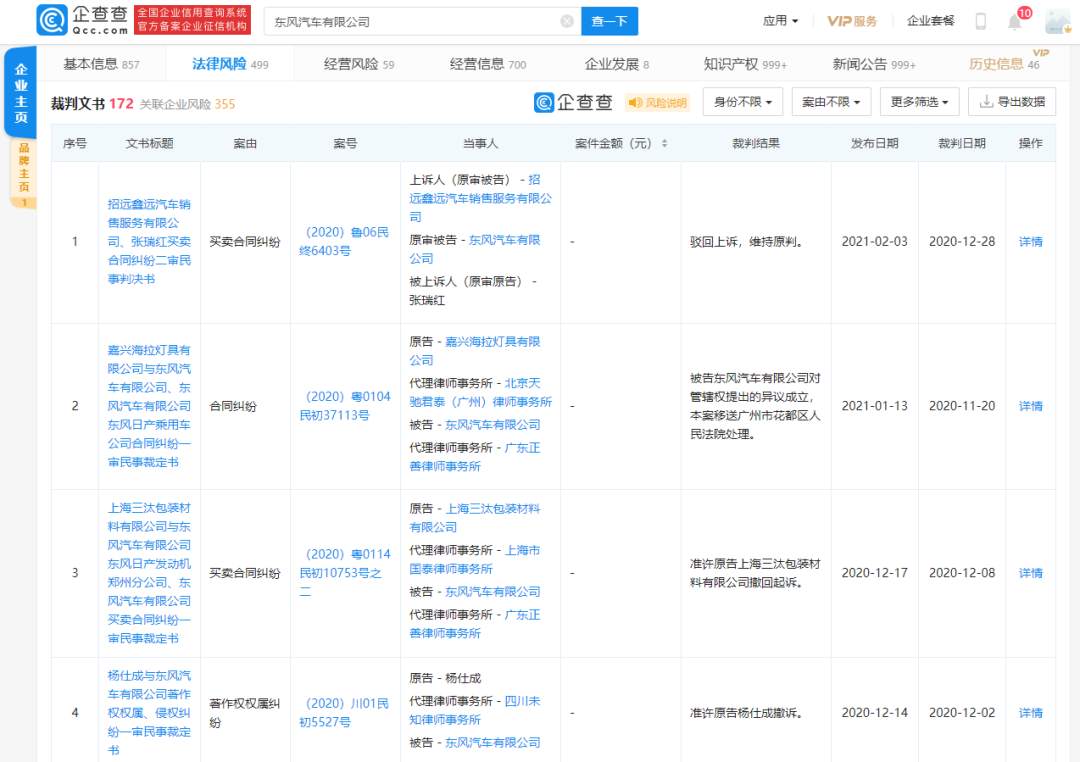Click the 导出数据 export button

click(x=1012, y=102)
